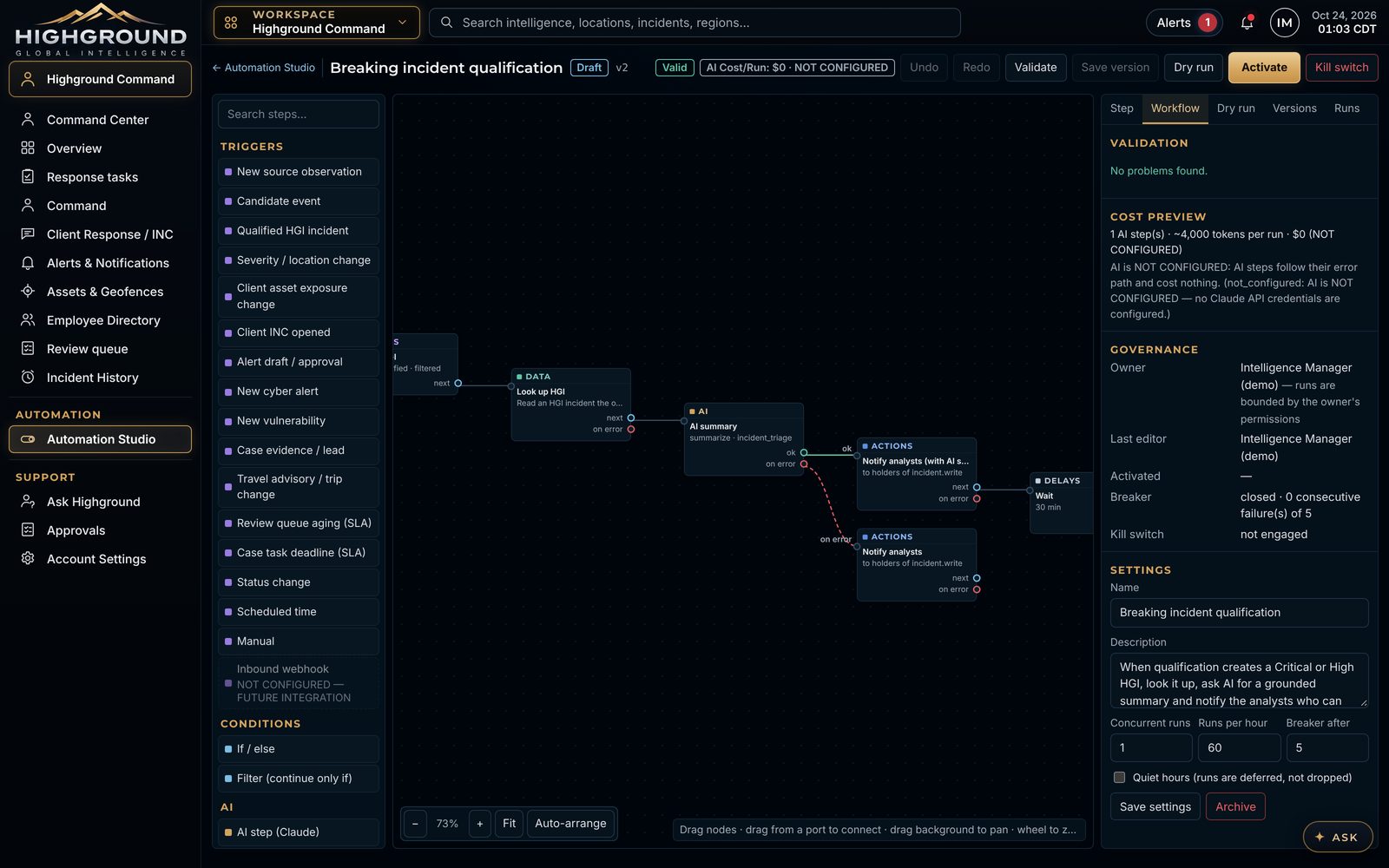Open the Dry run tab in side panel
Screen dimensions: 1389x868
[1235, 108]
